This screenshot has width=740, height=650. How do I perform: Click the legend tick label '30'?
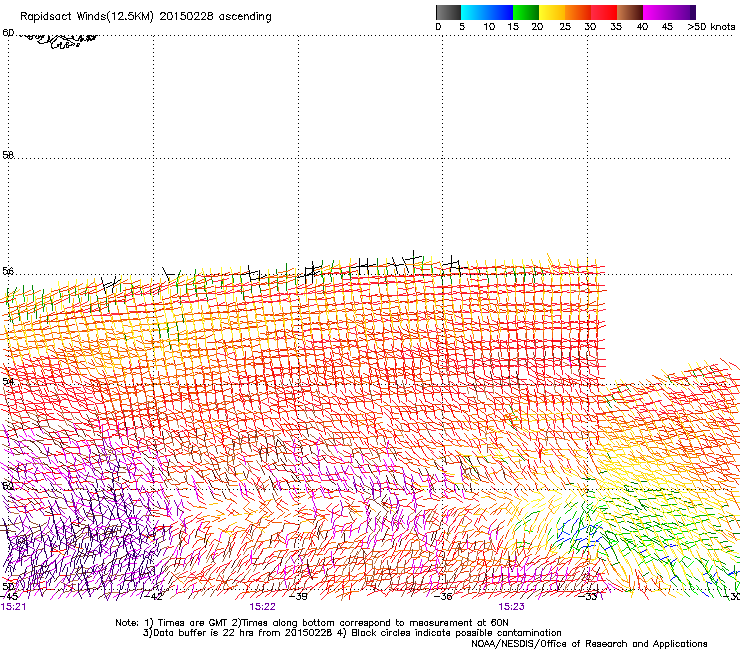pyautogui.click(x=590, y=27)
